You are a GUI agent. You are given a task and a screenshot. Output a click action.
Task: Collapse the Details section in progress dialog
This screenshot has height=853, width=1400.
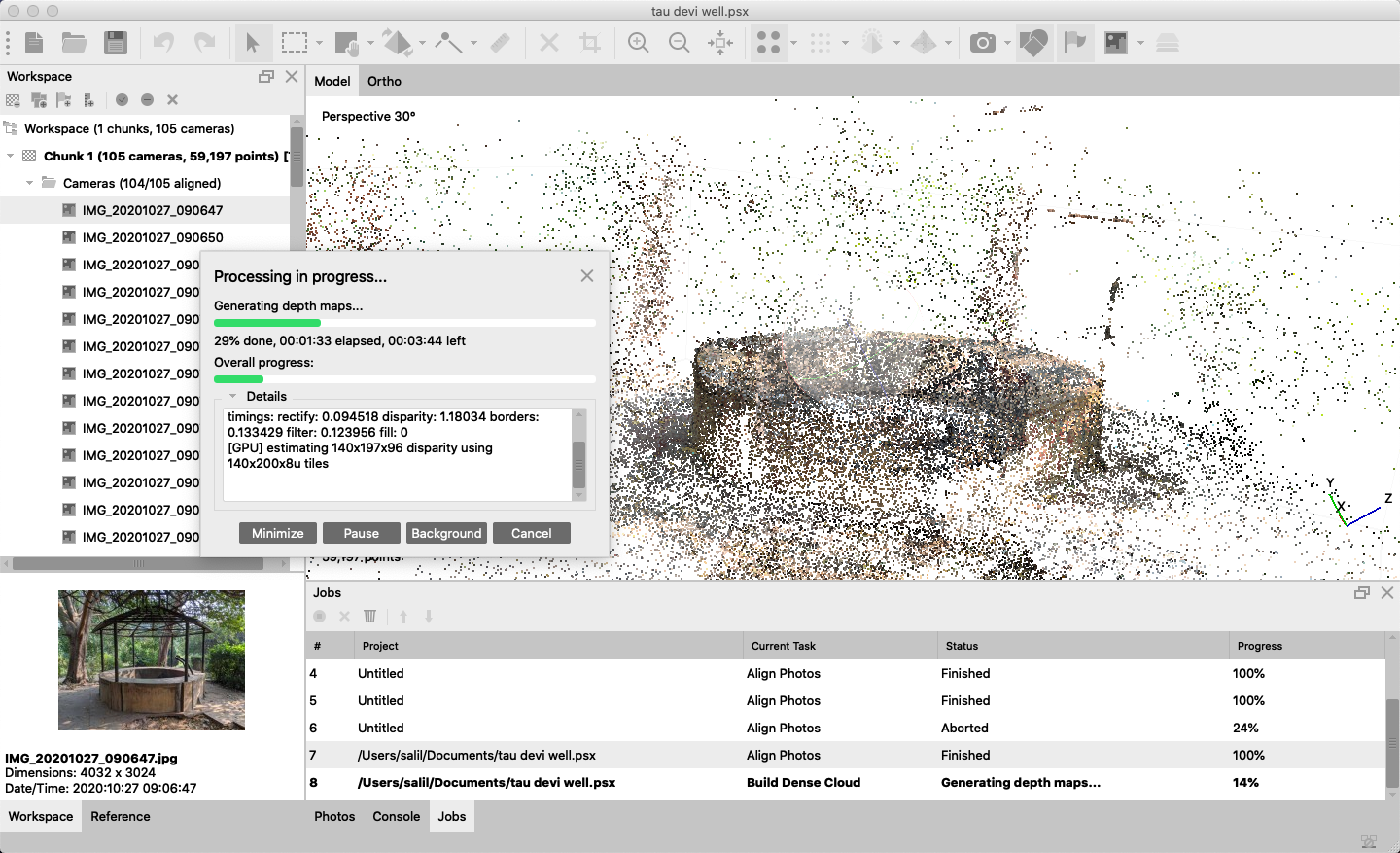[231, 396]
